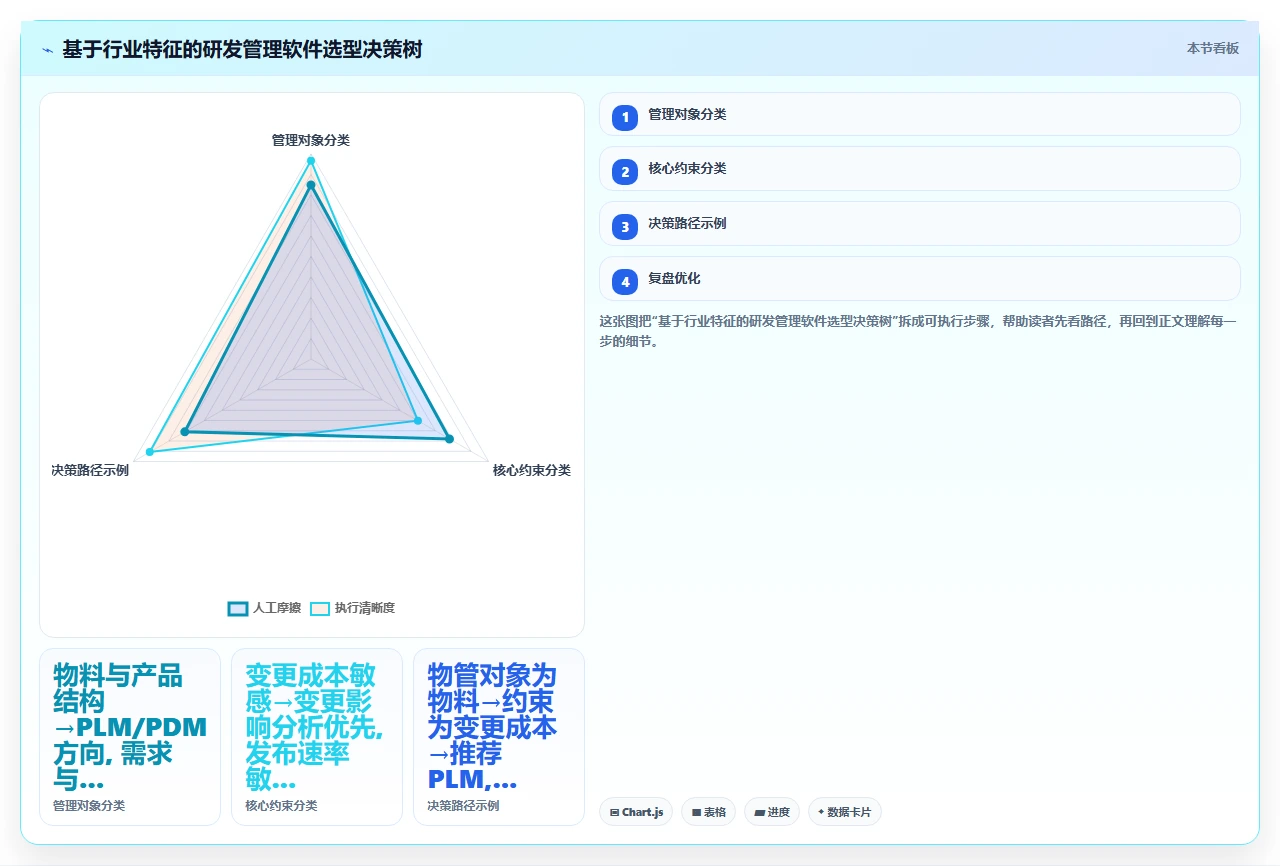Click the Chart.js tag label

click(x=642, y=812)
